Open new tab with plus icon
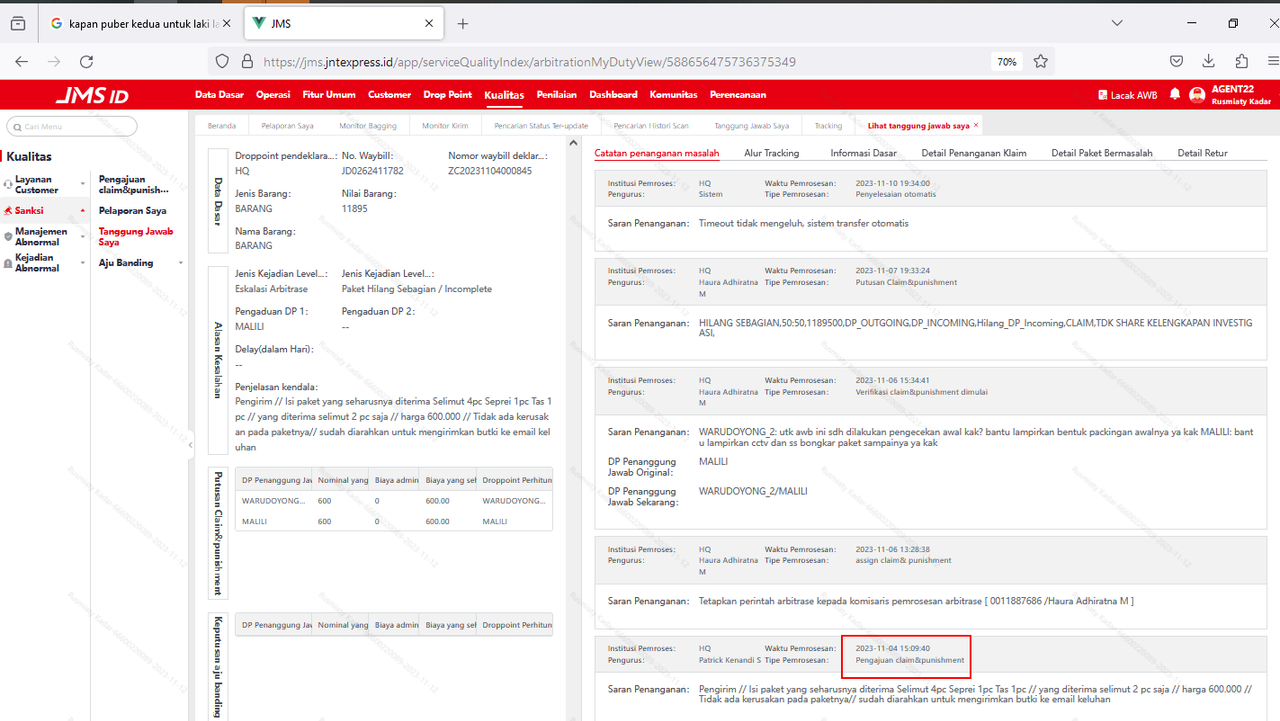1280x721 pixels. [463, 23]
